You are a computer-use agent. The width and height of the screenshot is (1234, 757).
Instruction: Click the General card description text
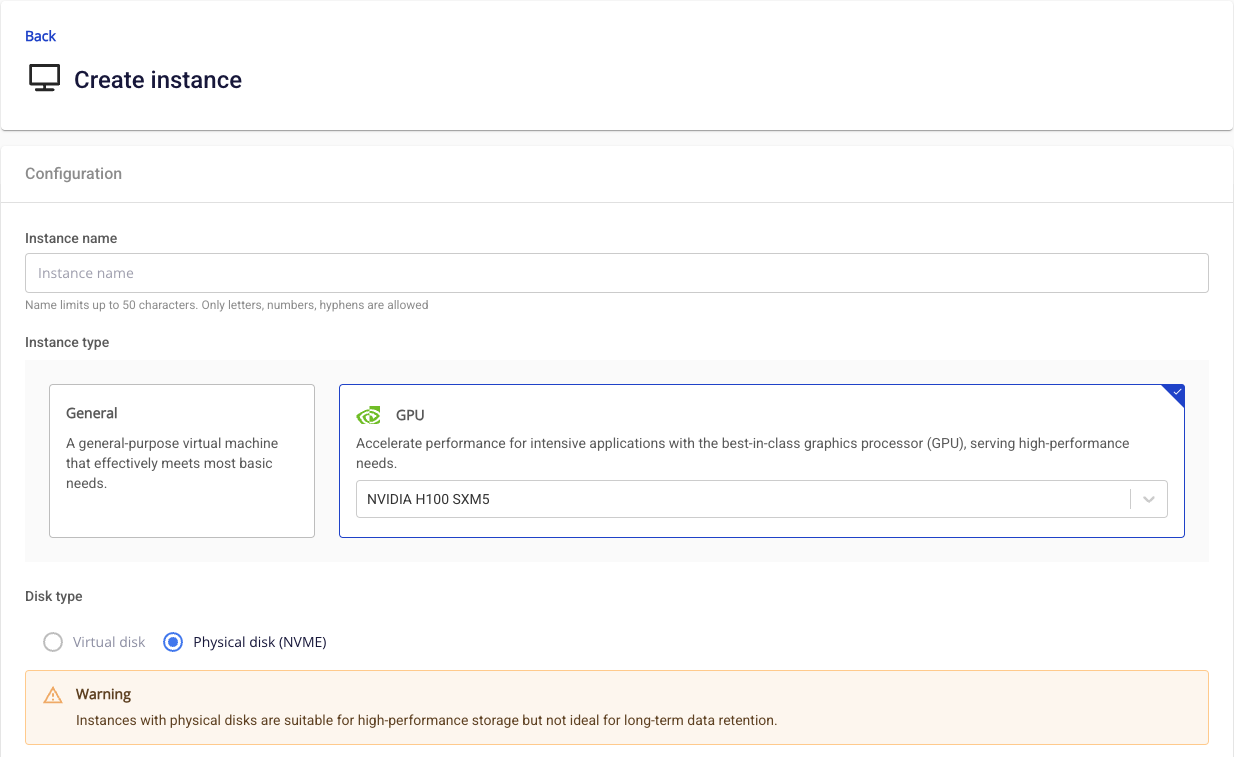172,463
